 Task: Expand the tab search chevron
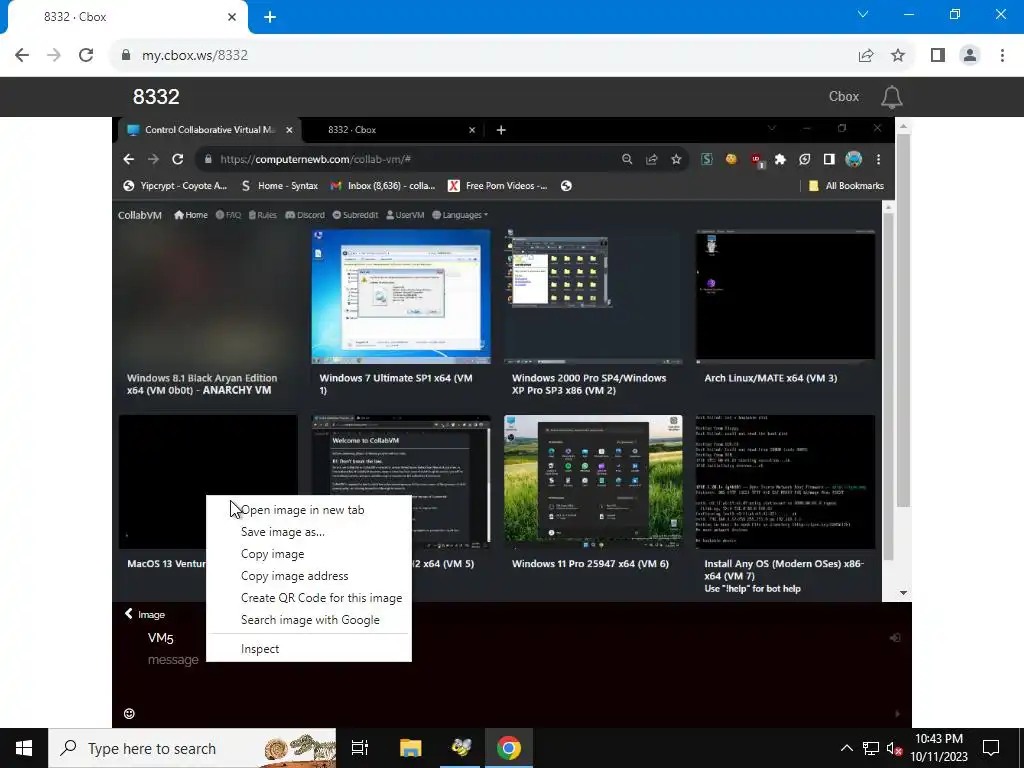pyautogui.click(x=863, y=14)
